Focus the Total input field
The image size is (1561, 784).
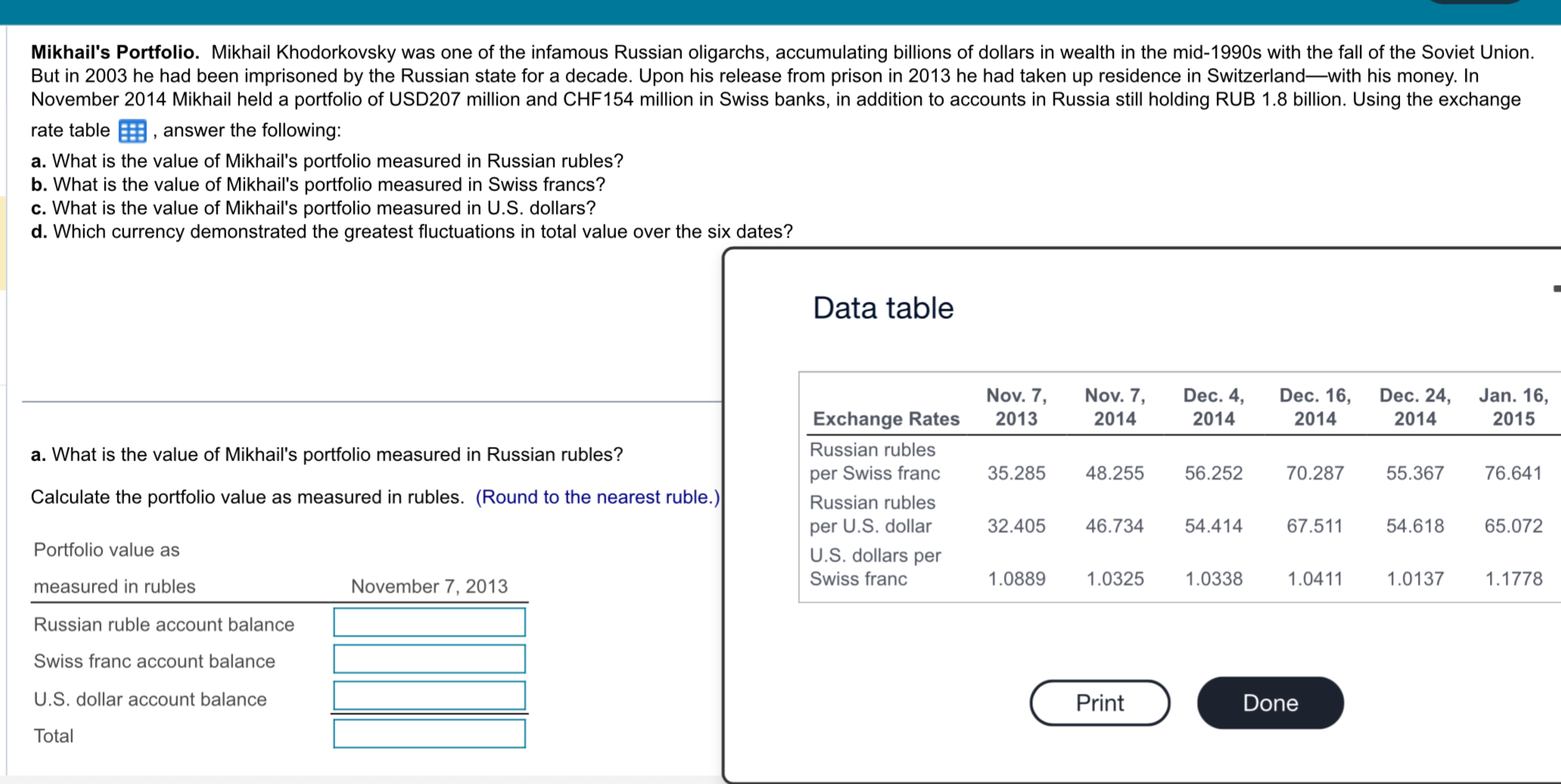(429, 734)
